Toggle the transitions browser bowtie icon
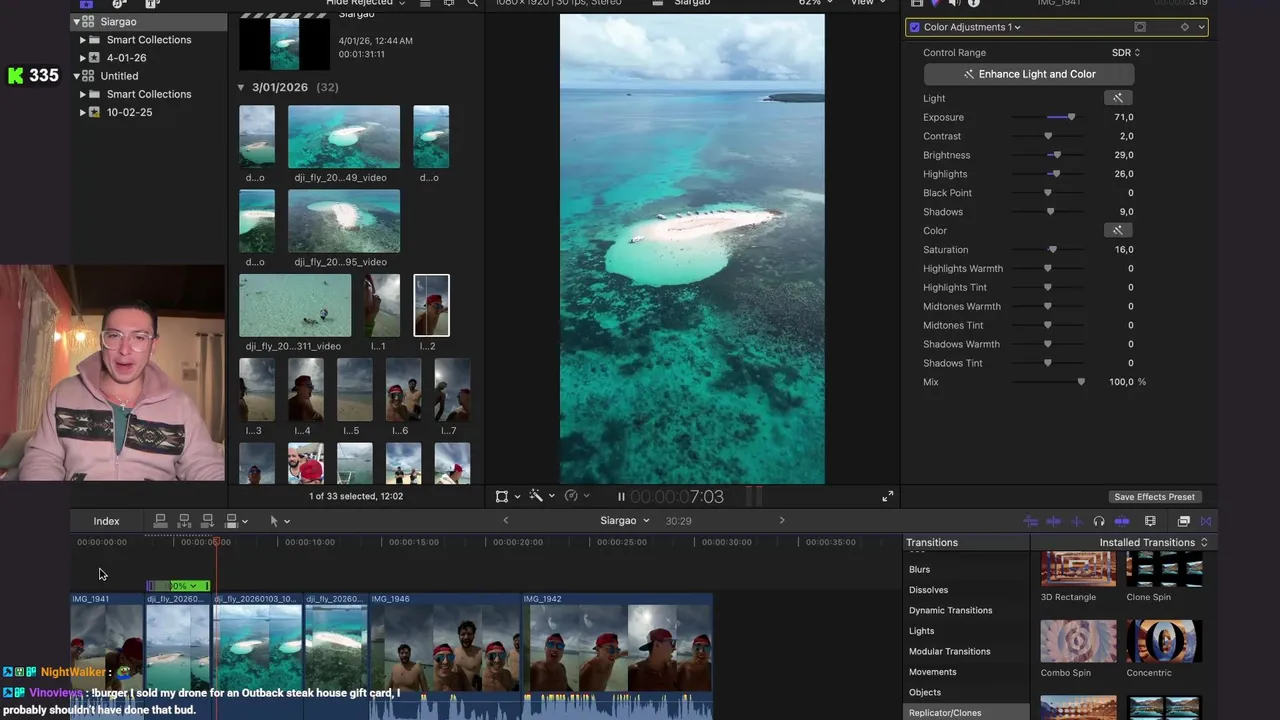 [1206, 521]
